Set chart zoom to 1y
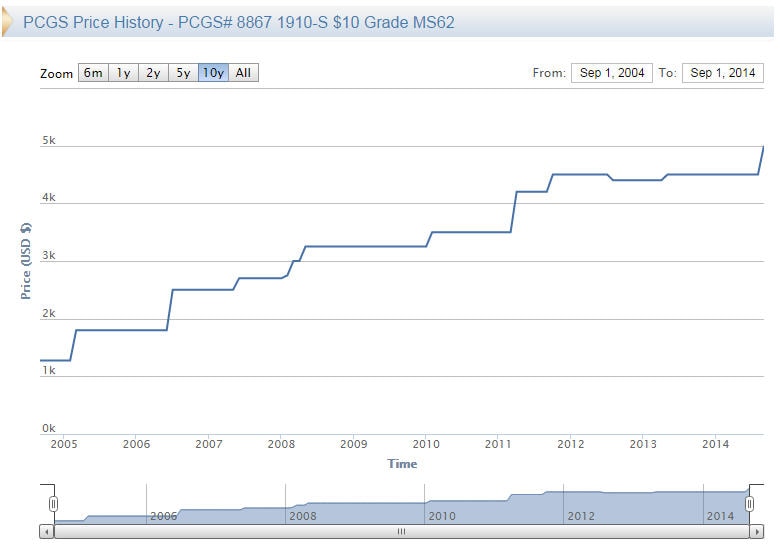Image resolution: width=780 pixels, height=548 pixels. pyautogui.click(x=123, y=73)
